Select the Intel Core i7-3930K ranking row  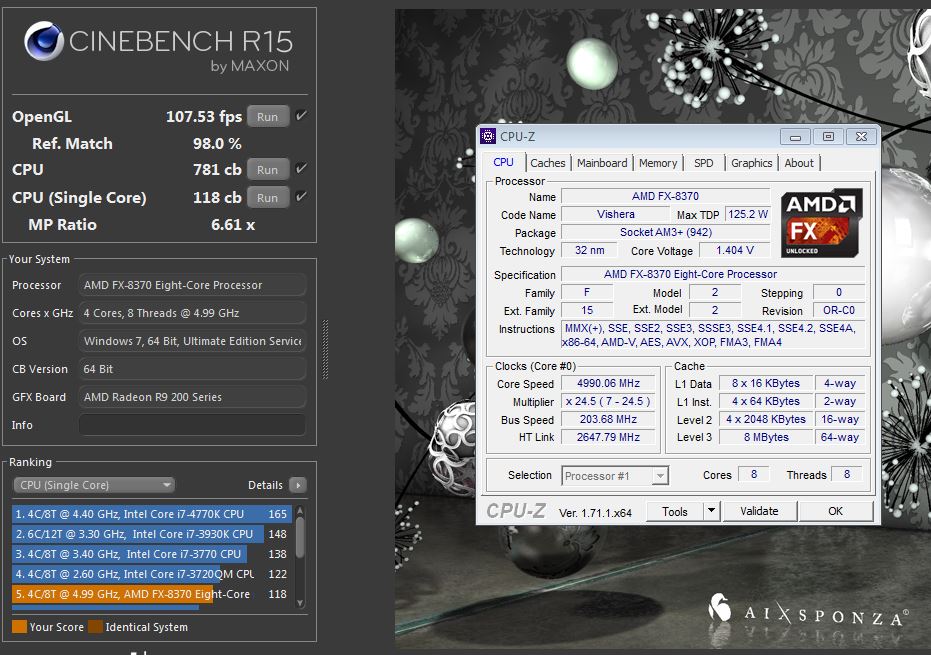[x=151, y=534]
